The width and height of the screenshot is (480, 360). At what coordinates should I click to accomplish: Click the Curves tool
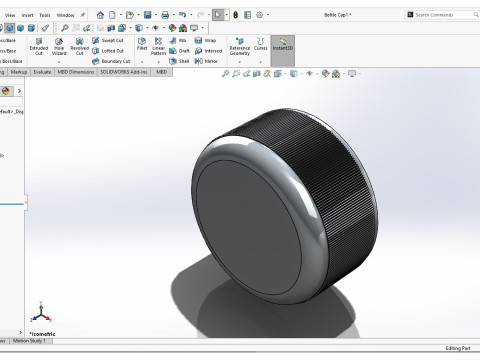point(260,44)
